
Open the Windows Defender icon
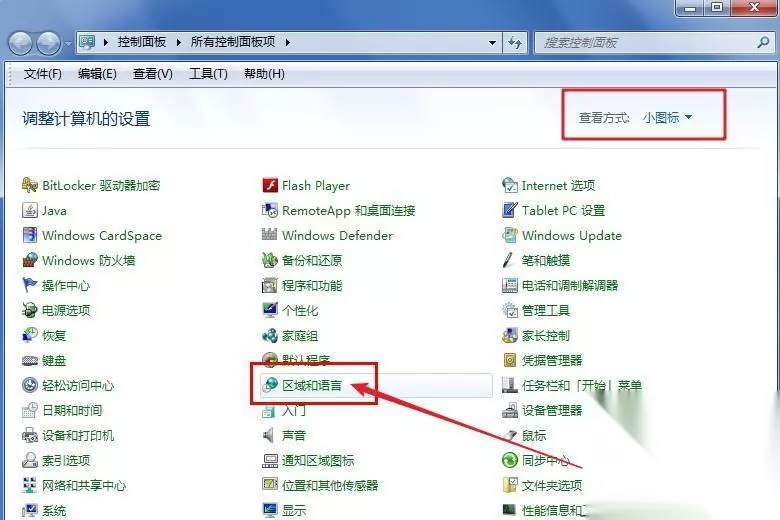click(x=270, y=235)
